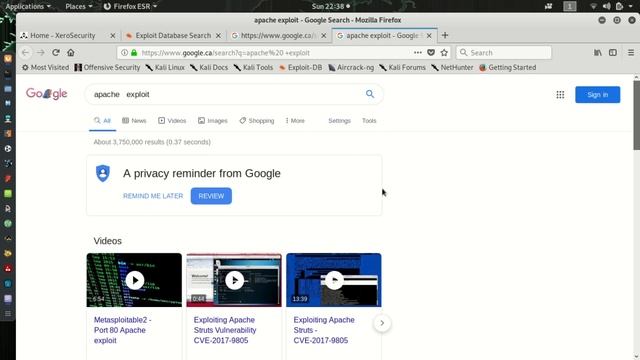Click the back navigation arrow

click(x=25, y=52)
